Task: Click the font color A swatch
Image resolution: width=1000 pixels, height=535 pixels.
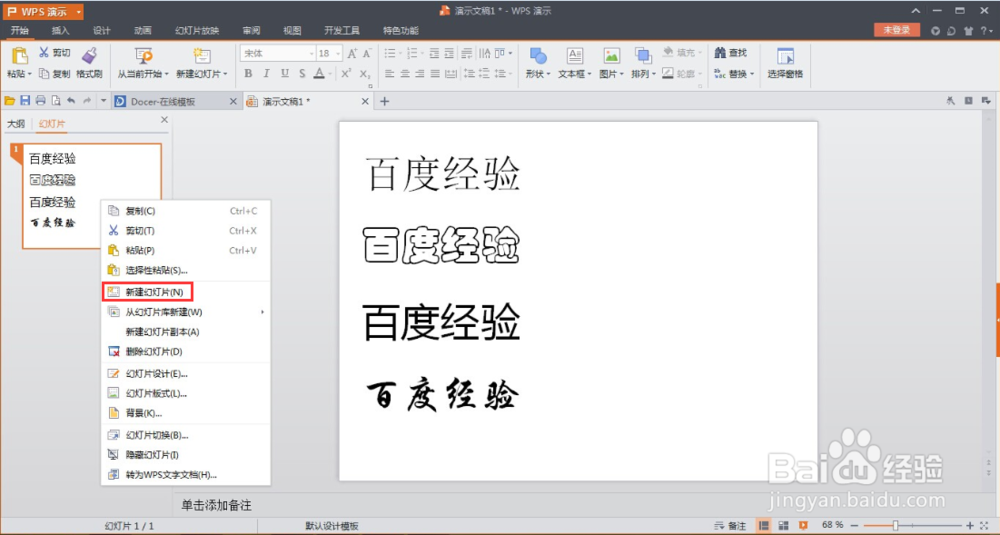Action: [x=319, y=74]
